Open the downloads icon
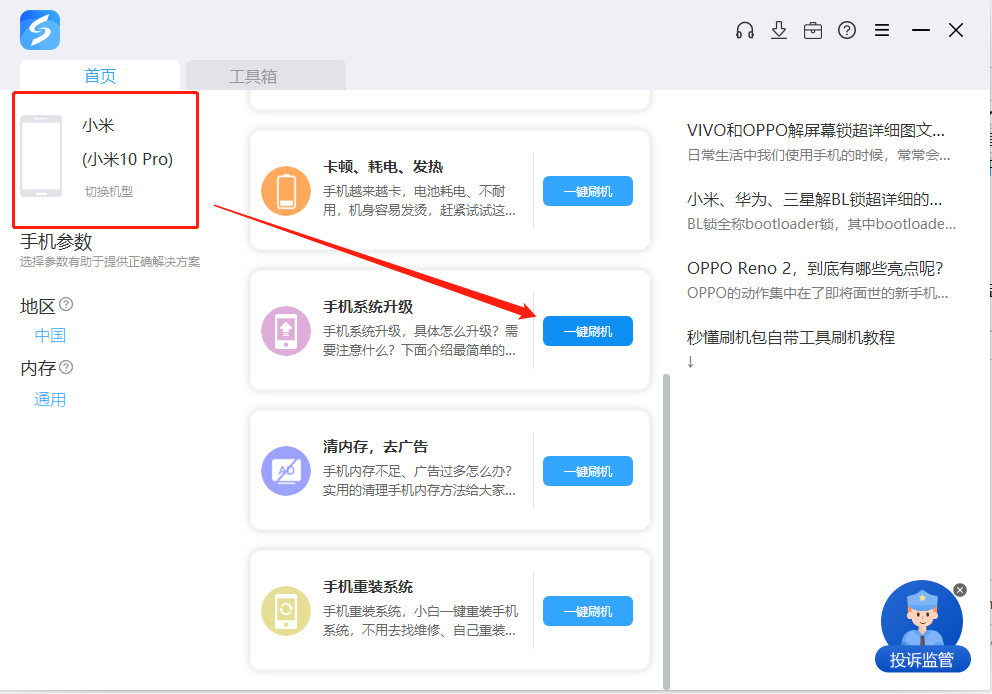The image size is (992, 694). (779, 30)
